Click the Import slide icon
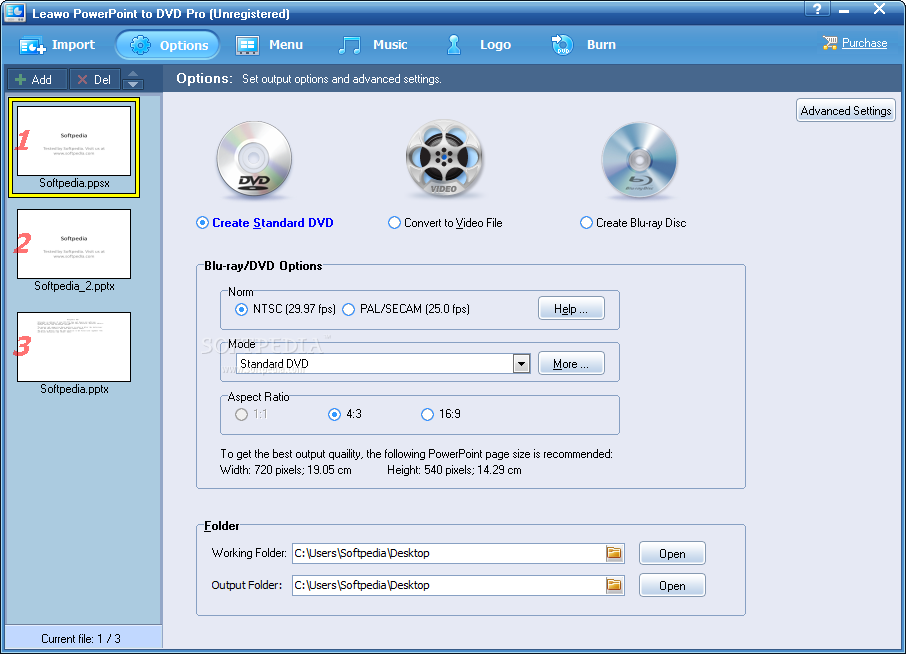This screenshot has width=906, height=654. tap(32, 46)
